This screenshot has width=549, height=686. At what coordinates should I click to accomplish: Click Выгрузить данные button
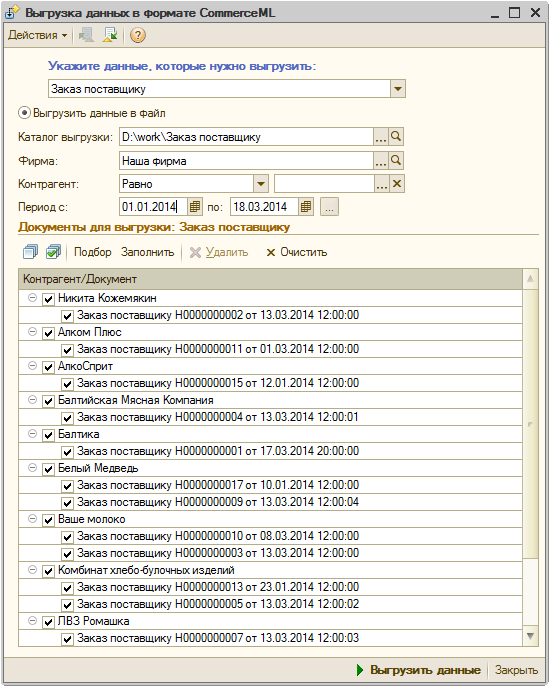click(419, 670)
